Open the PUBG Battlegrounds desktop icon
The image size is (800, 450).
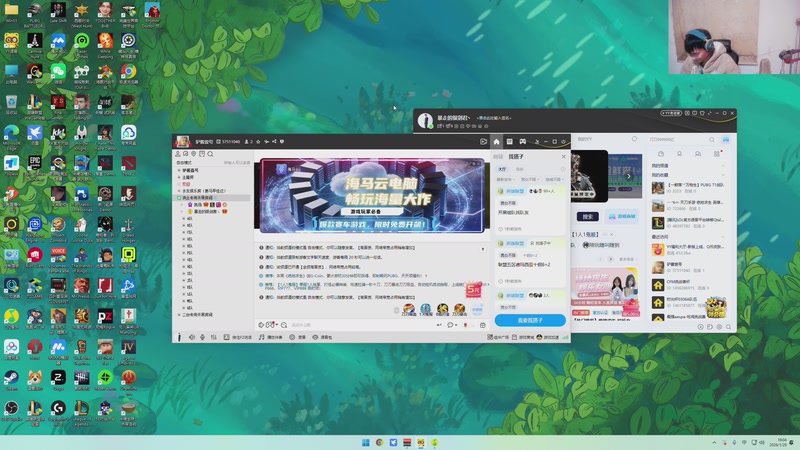[x=35, y=13]
